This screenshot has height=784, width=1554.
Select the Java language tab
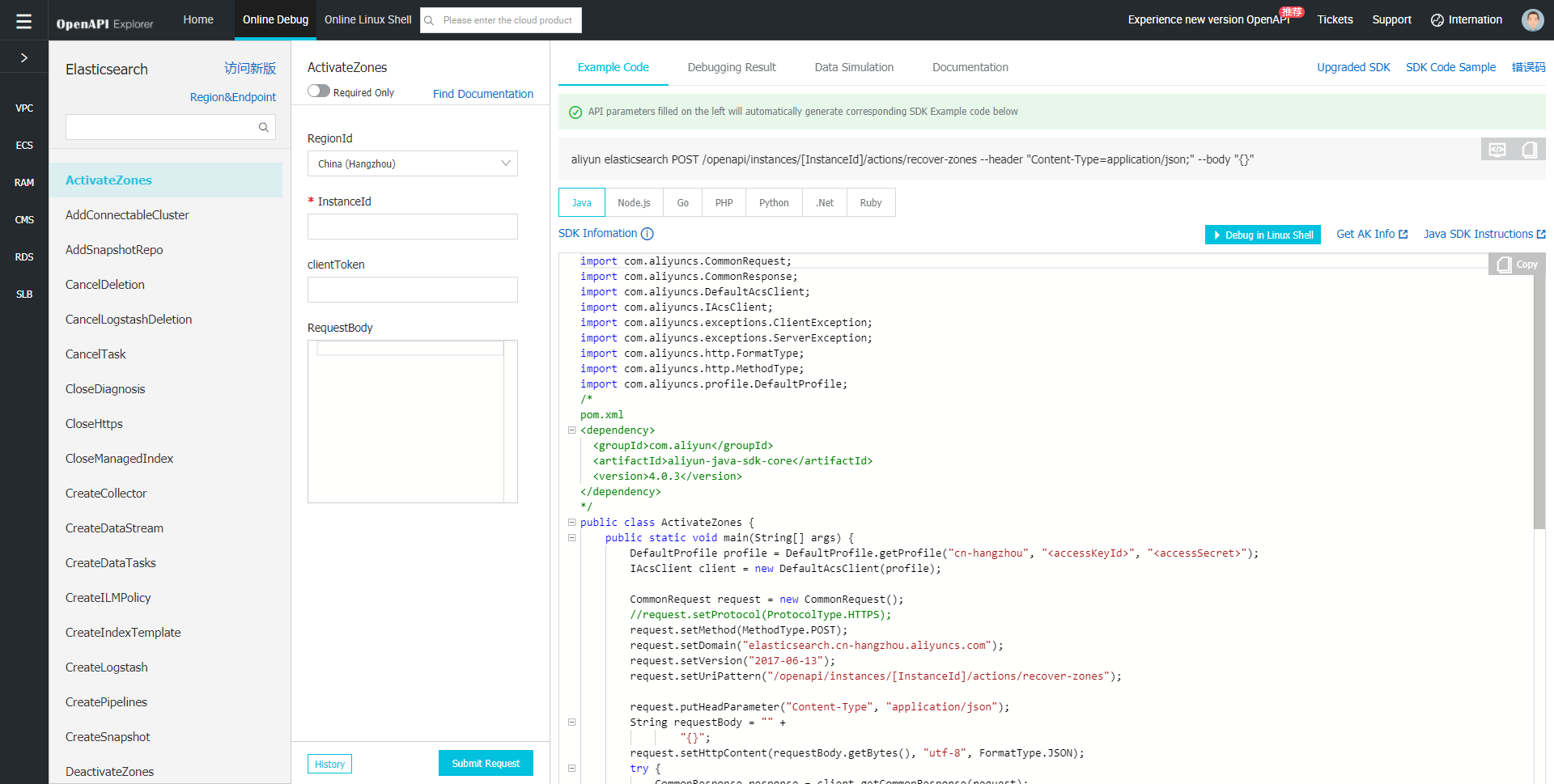[582, 203]
